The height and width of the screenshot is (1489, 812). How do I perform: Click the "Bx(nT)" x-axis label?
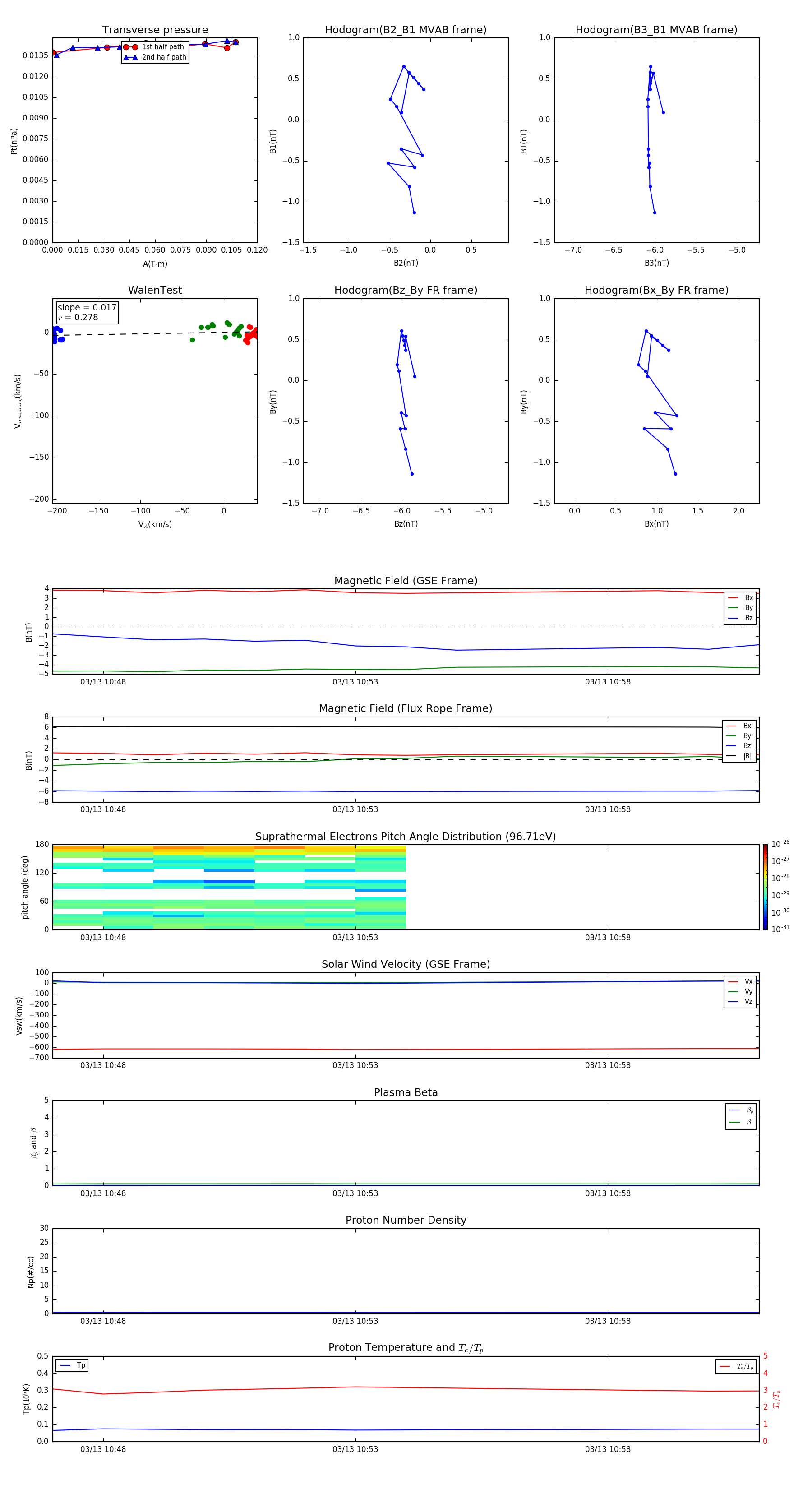[656, 524]
